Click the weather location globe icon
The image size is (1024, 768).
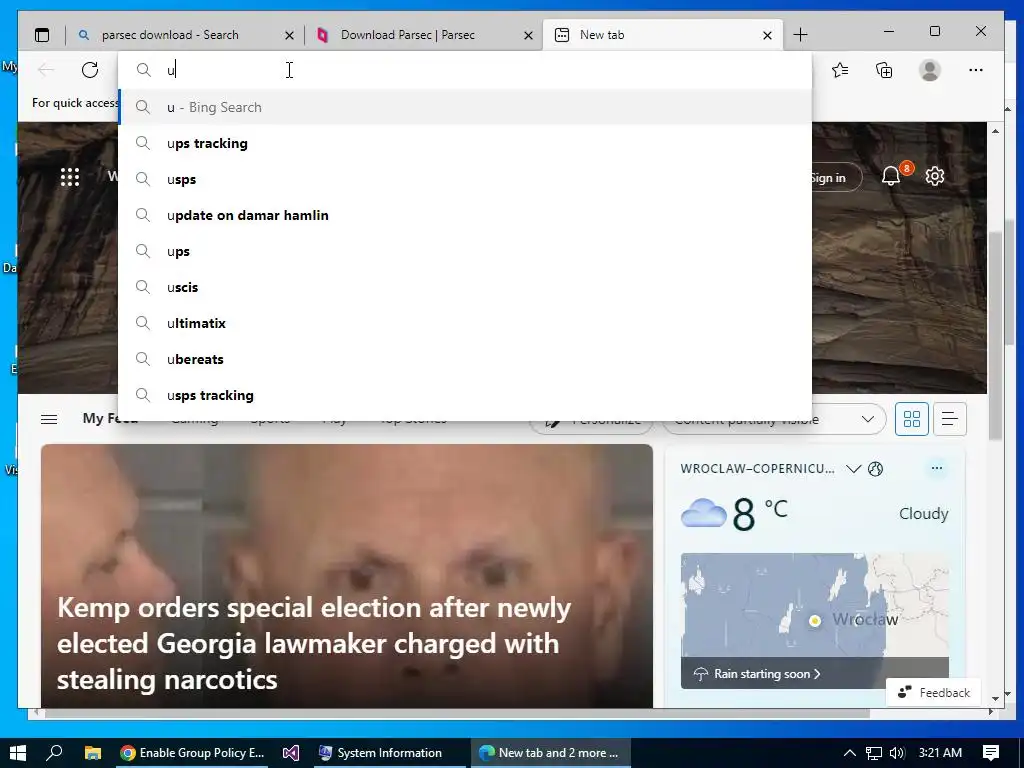[876, 468]
